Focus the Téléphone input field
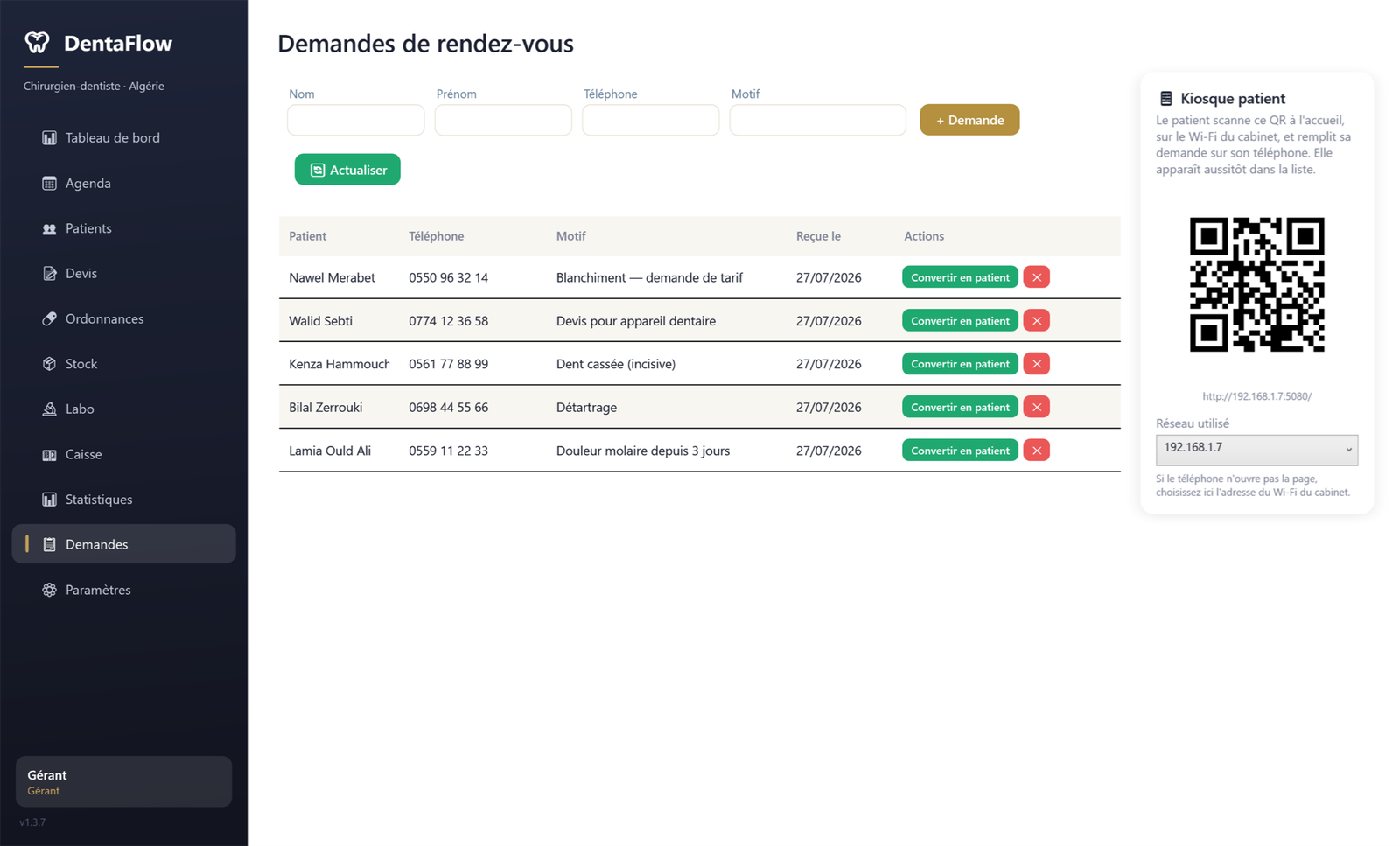1400x846 pixels. tap(651, 120)
